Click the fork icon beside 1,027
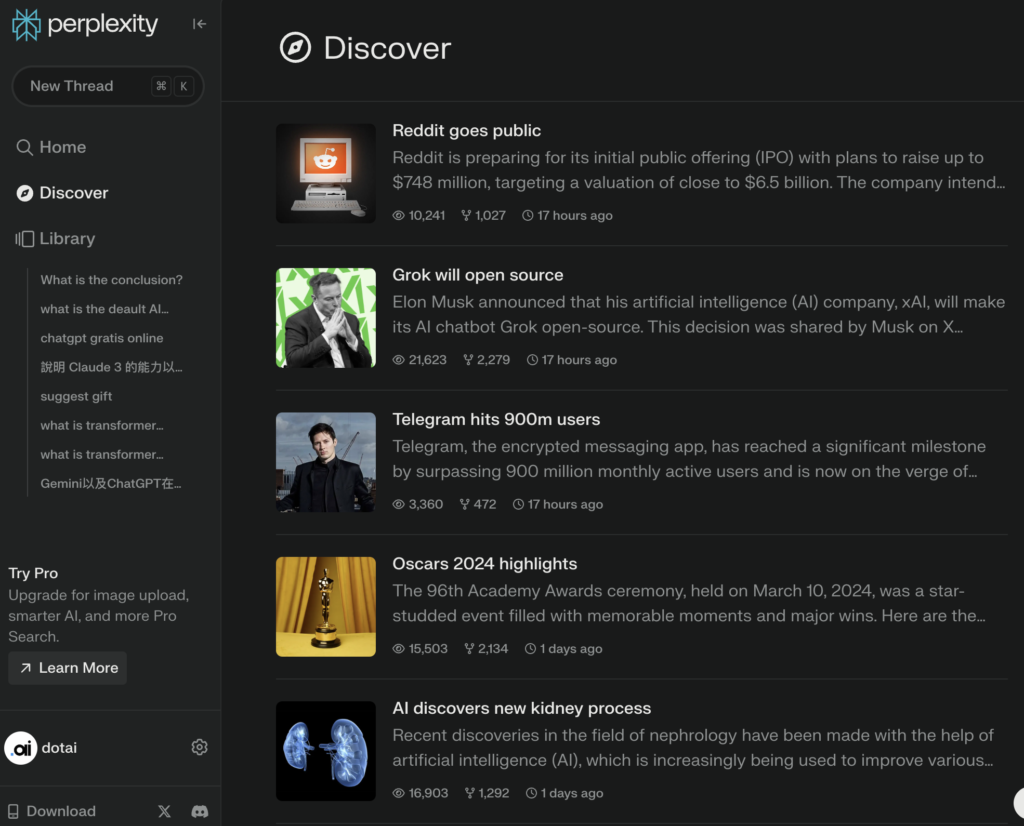 (x=466, y=215)
